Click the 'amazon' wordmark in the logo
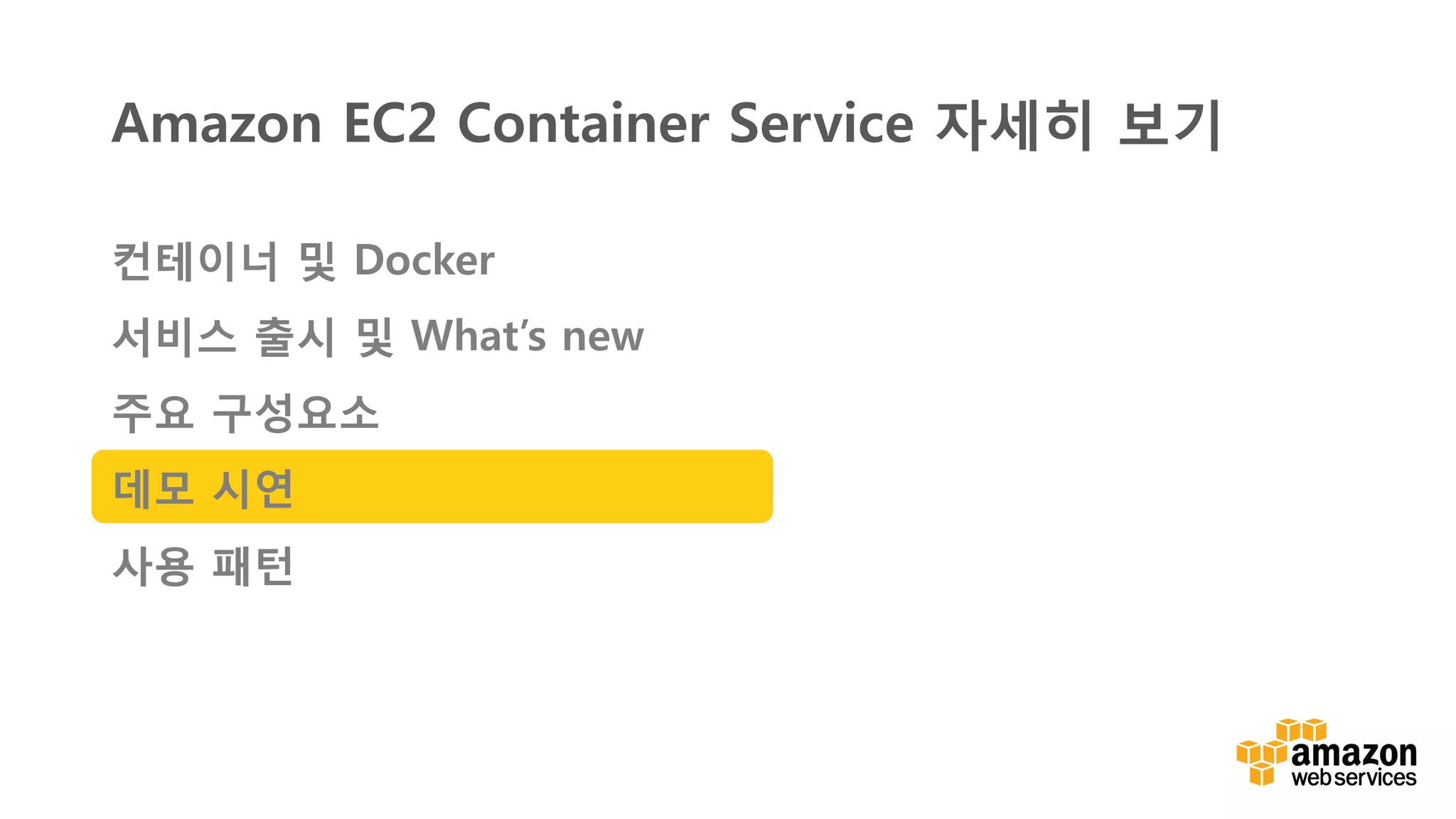The width and height of the screenshot is (1456, 819). 1354,753
